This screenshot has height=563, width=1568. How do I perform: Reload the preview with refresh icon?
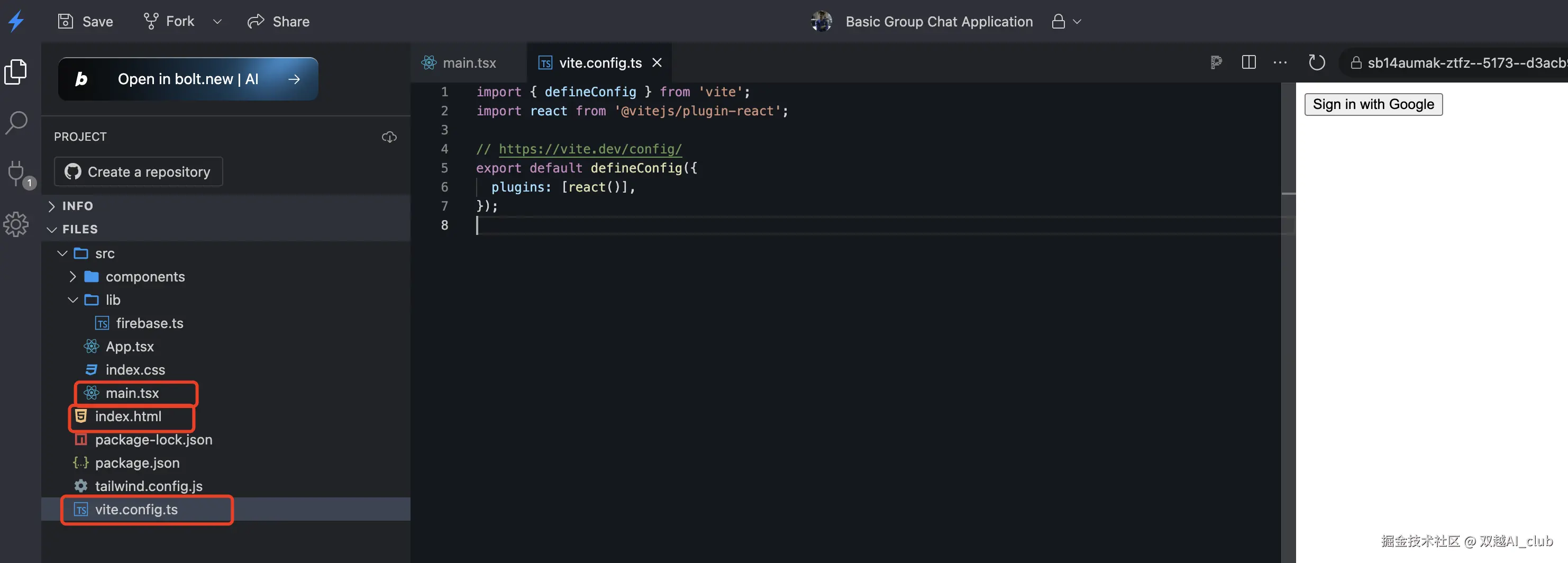(x=1317, y=62)
